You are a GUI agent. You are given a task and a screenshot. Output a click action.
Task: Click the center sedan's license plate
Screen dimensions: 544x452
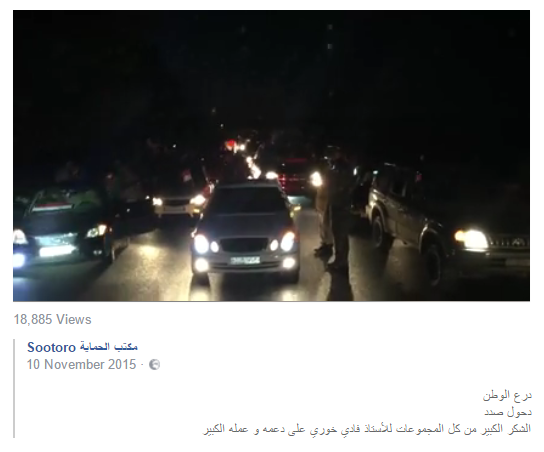(x=245, y=260)
